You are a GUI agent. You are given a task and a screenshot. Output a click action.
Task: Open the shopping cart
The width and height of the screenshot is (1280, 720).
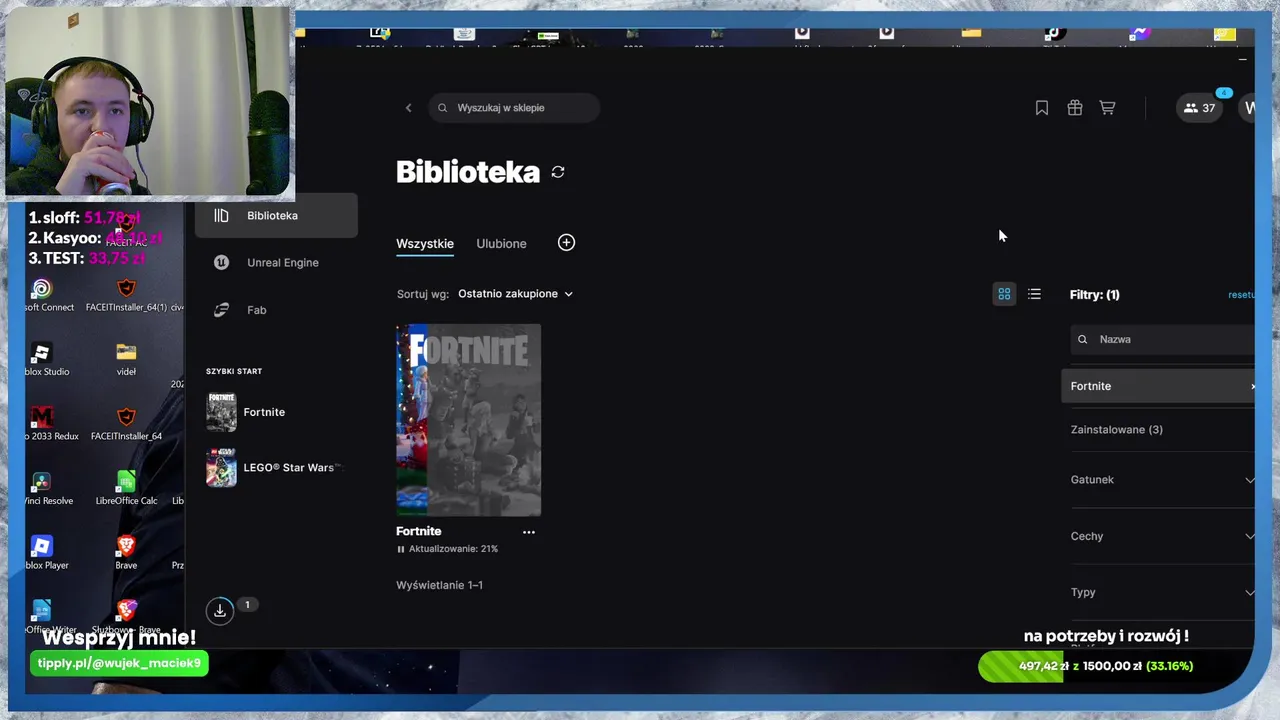pyautogui.click(x=1107, y=108)
